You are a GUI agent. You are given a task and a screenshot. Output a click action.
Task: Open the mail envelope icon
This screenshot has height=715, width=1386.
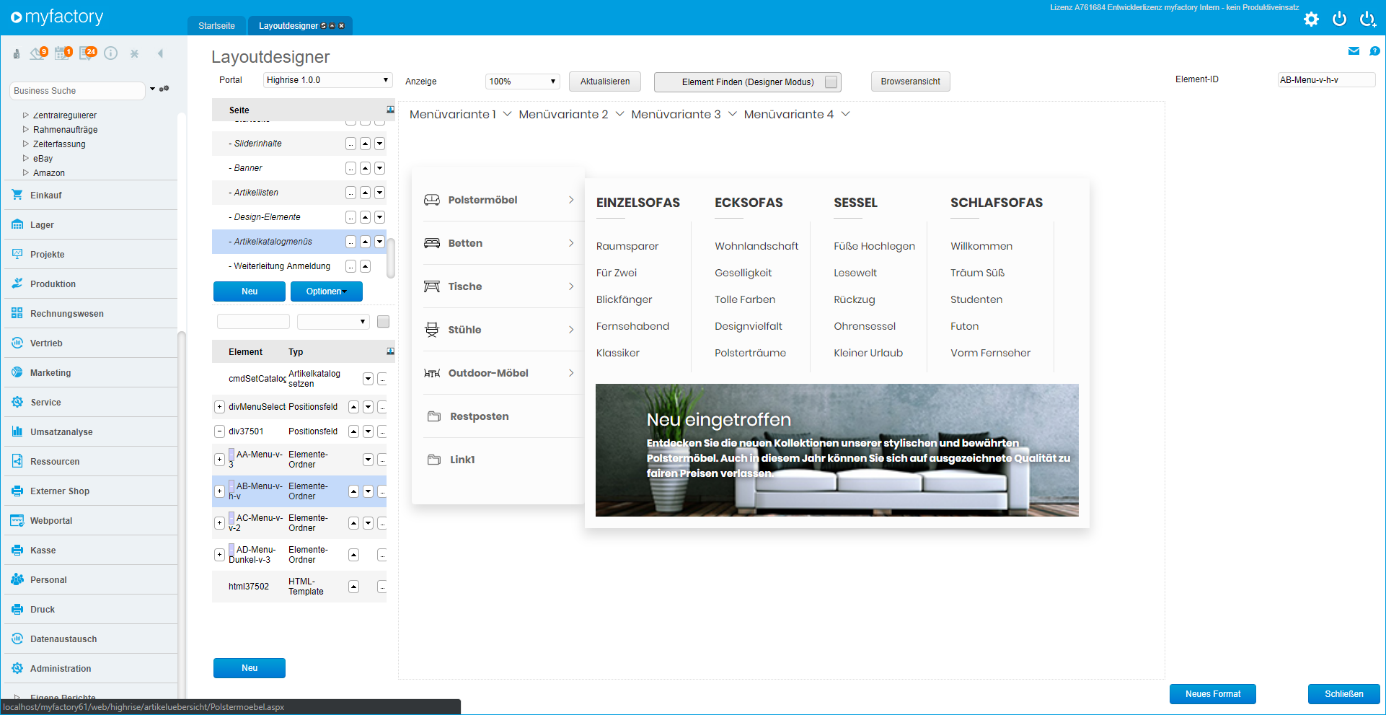(1354, 51)
